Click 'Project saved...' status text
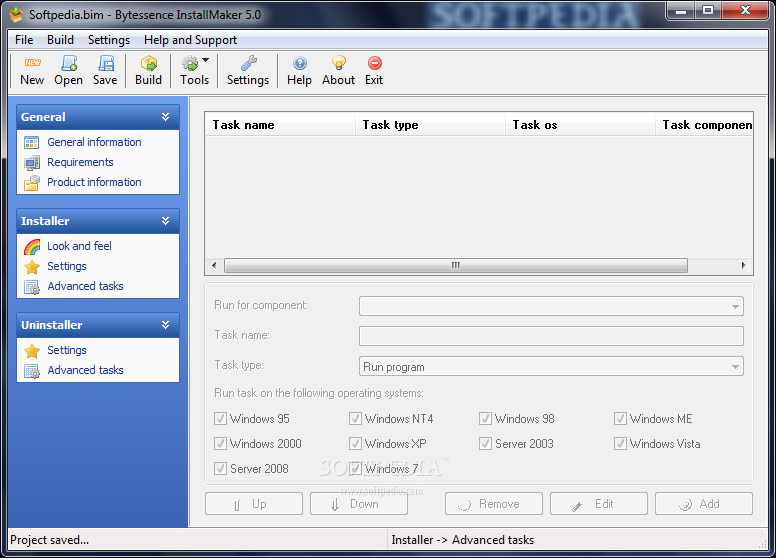This screenshot has width=776, height=558. 49,540
